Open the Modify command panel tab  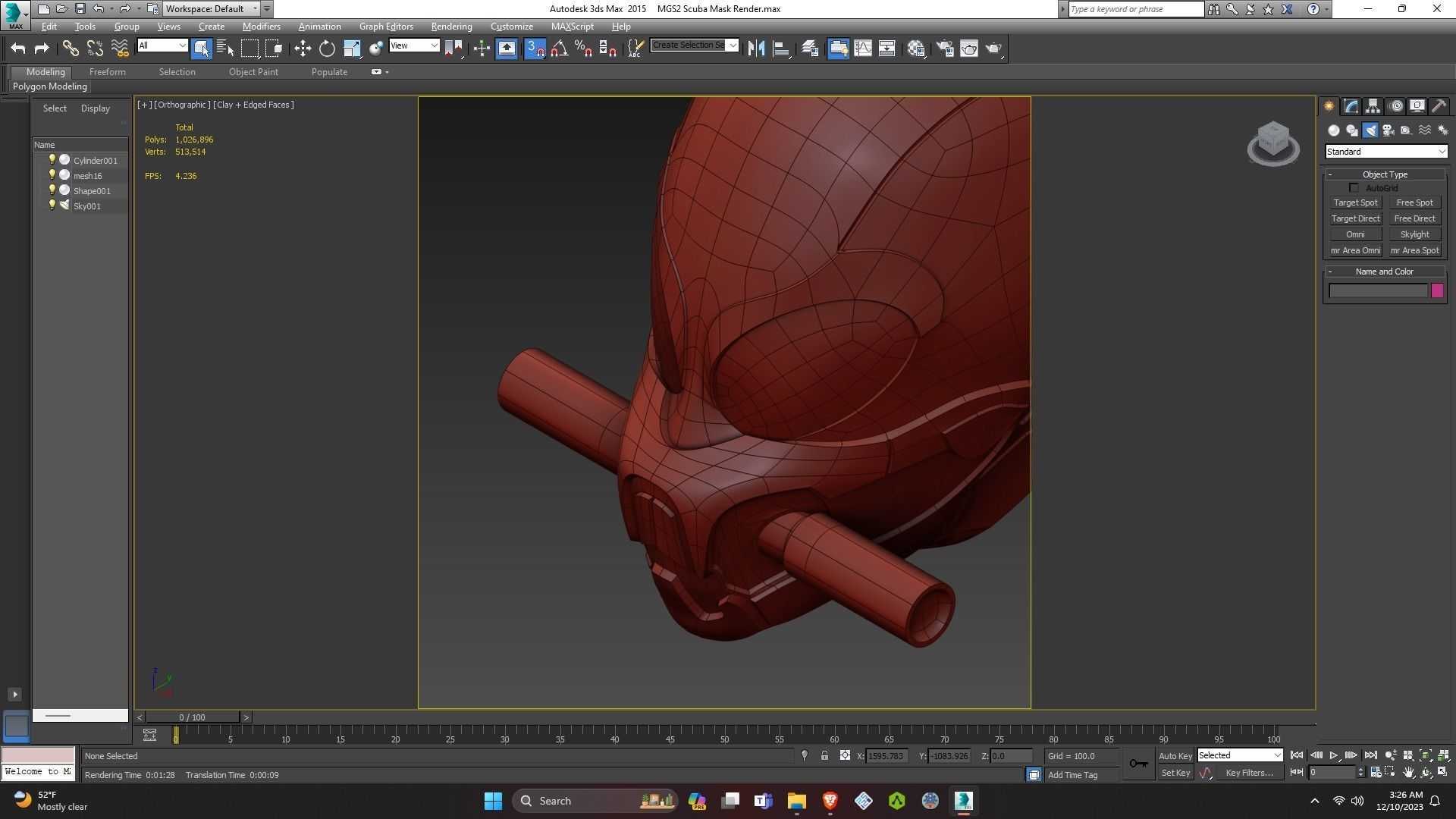pos(1351,106)
